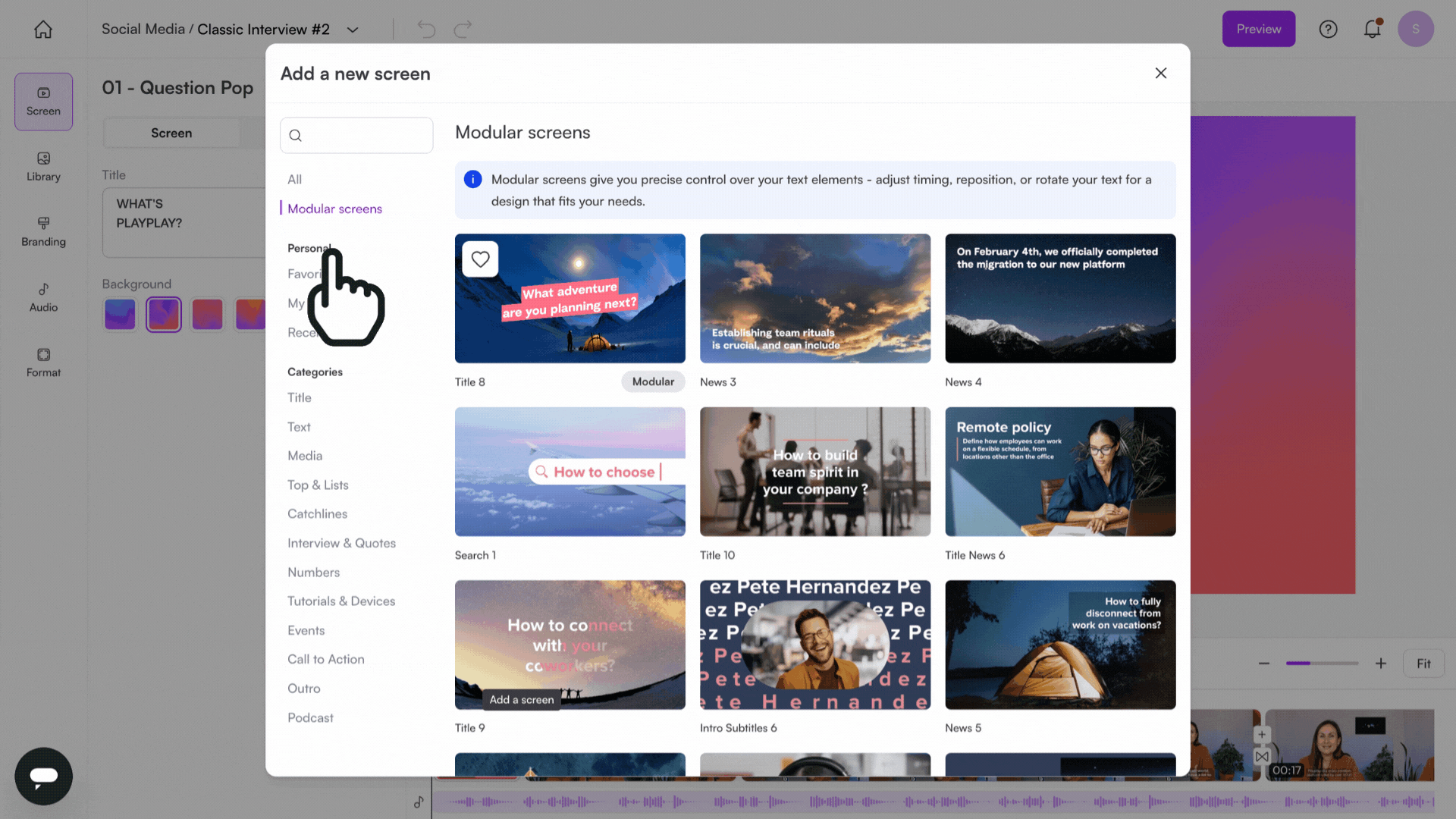1456x819 pixels.
Task: Open the Branding sidebar panel
Action: (43, 231)
